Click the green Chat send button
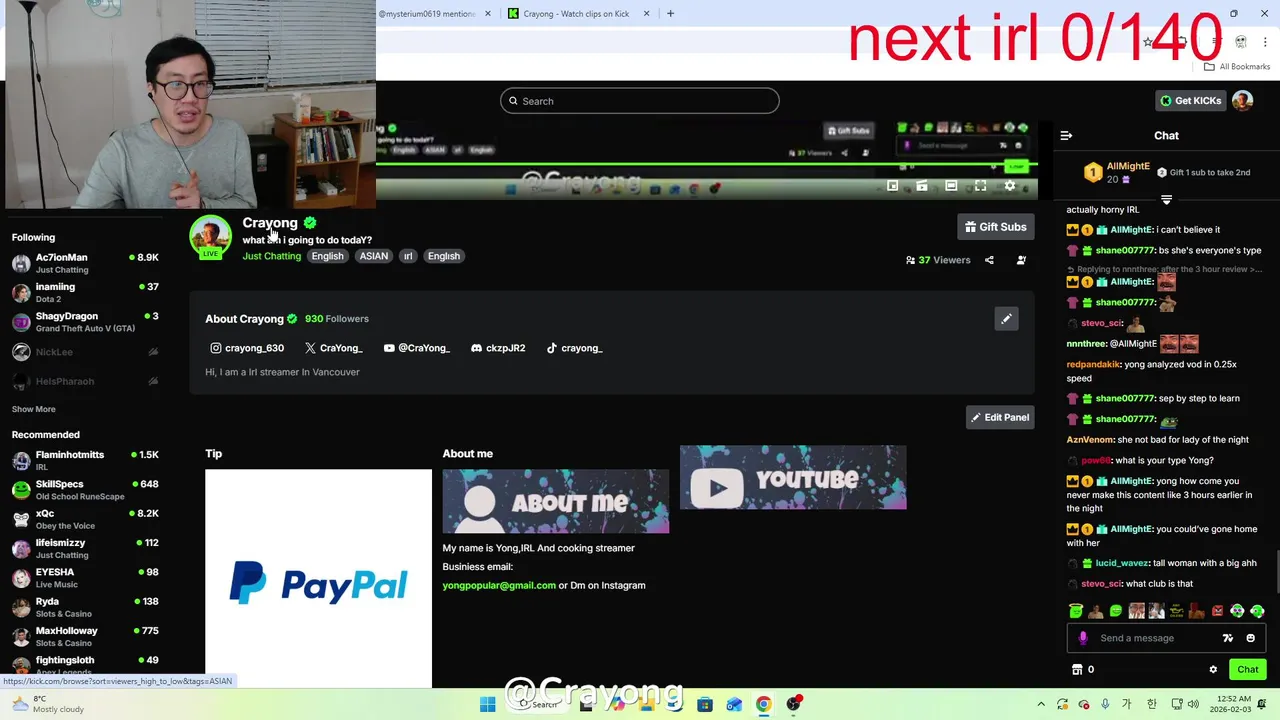 [1248, 670]
